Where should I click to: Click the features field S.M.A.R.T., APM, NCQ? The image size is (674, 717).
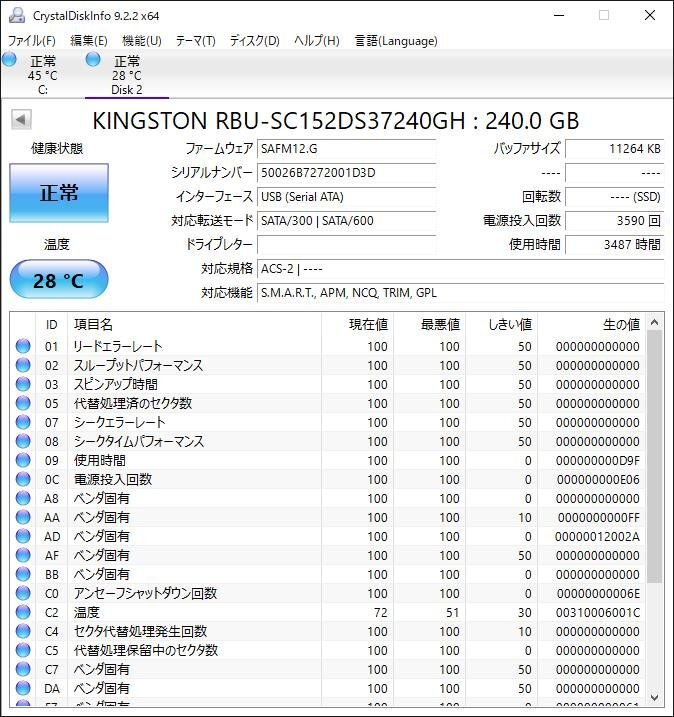coord(460,293)
